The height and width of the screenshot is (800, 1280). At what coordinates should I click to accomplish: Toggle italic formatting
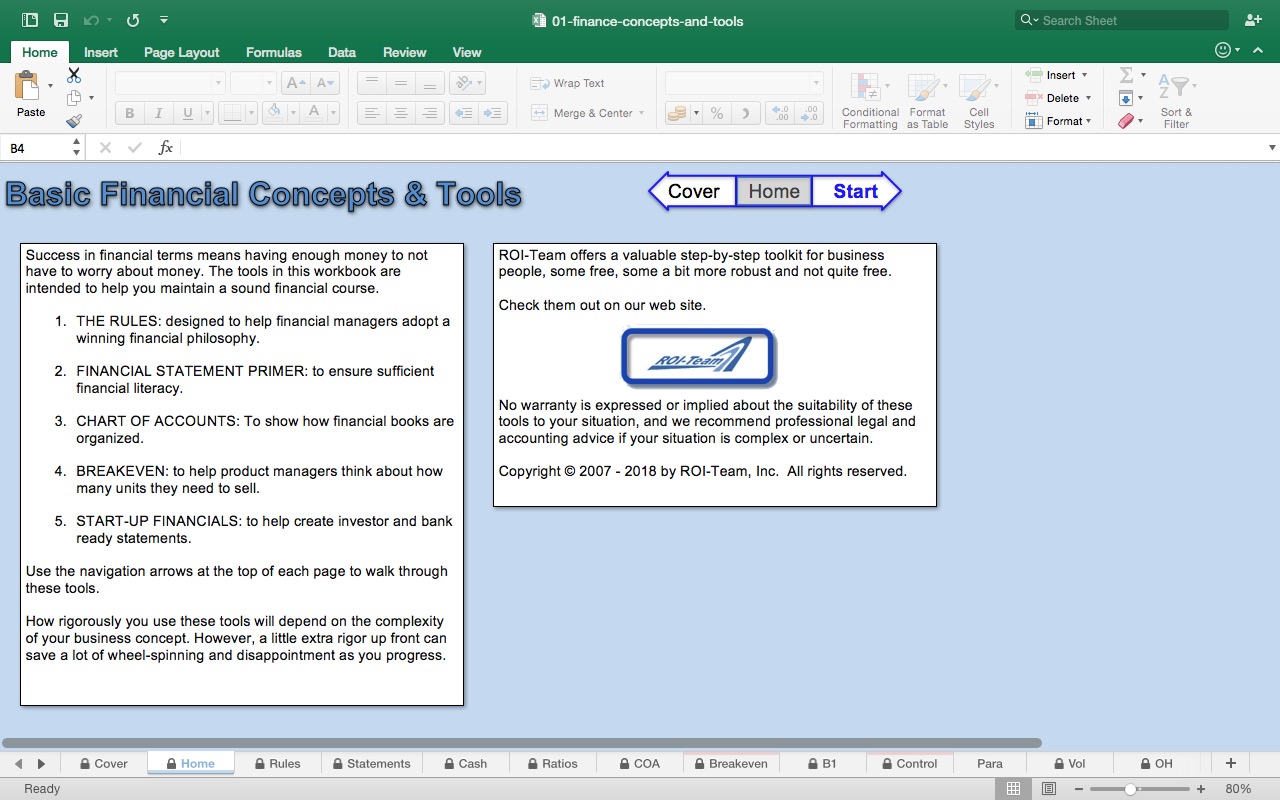pyautogui.click(x=158, y=113)
